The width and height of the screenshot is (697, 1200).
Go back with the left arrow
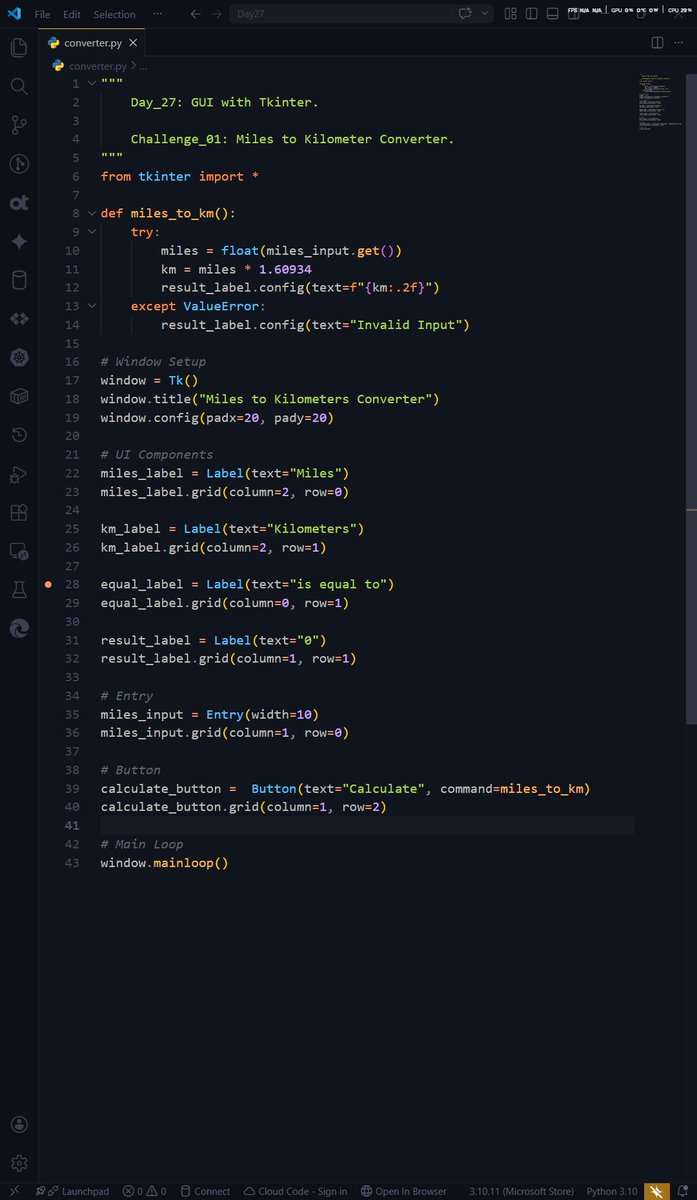coord(195,14)
